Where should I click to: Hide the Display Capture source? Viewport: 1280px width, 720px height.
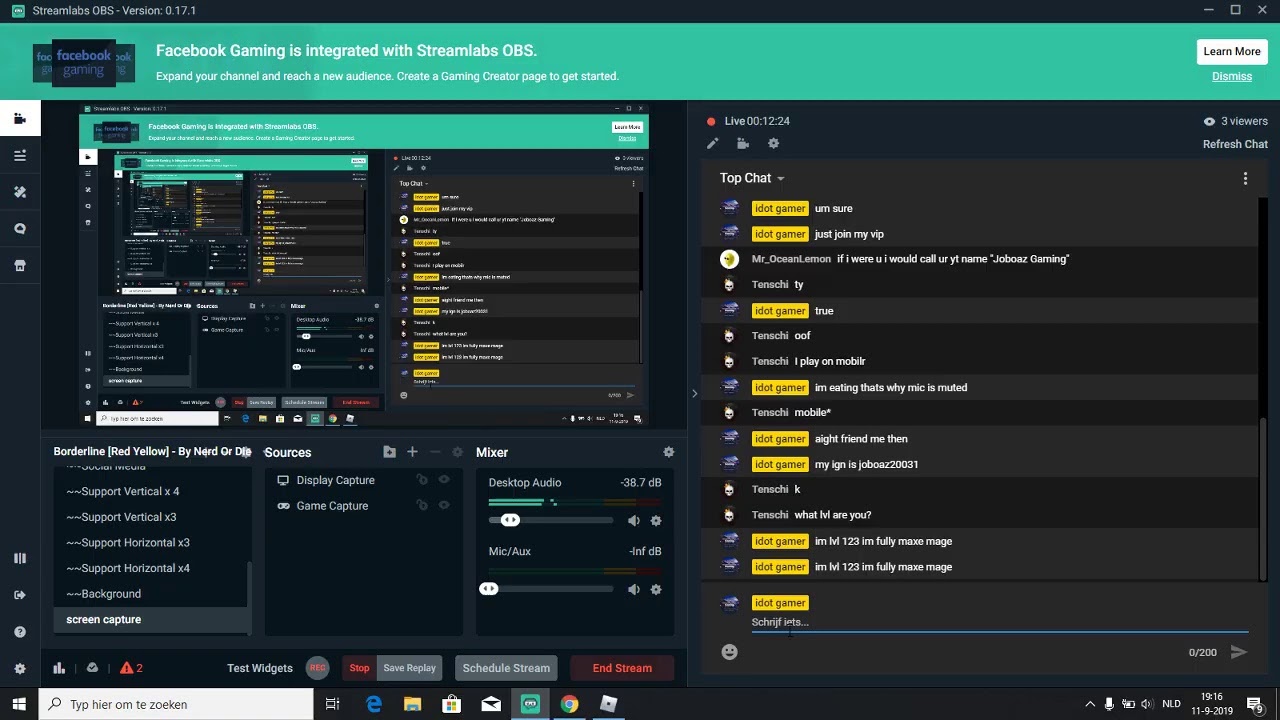pos(444,480)
